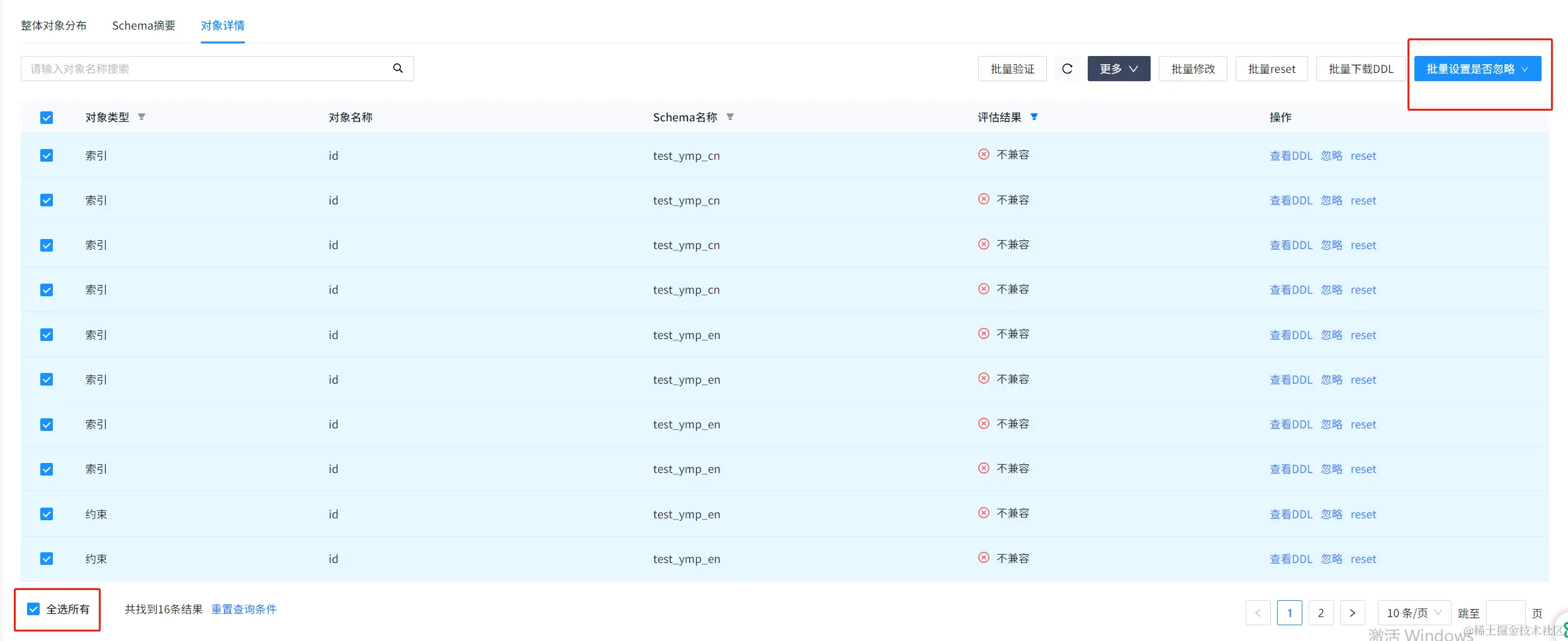Click the 批量下载DDL button
The width and height of the screenshot is (1568, 641).
[1361, 69]
